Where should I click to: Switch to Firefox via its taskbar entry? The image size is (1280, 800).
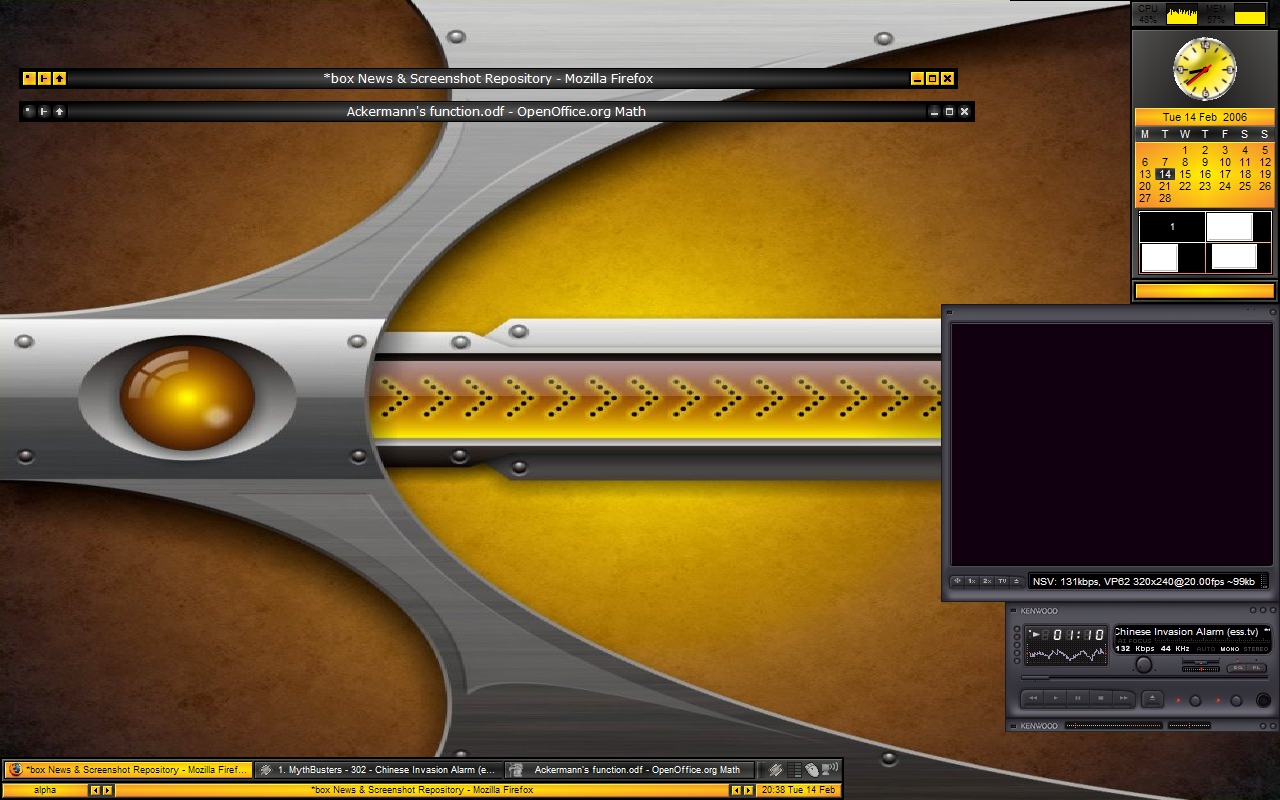coord(128,770)
